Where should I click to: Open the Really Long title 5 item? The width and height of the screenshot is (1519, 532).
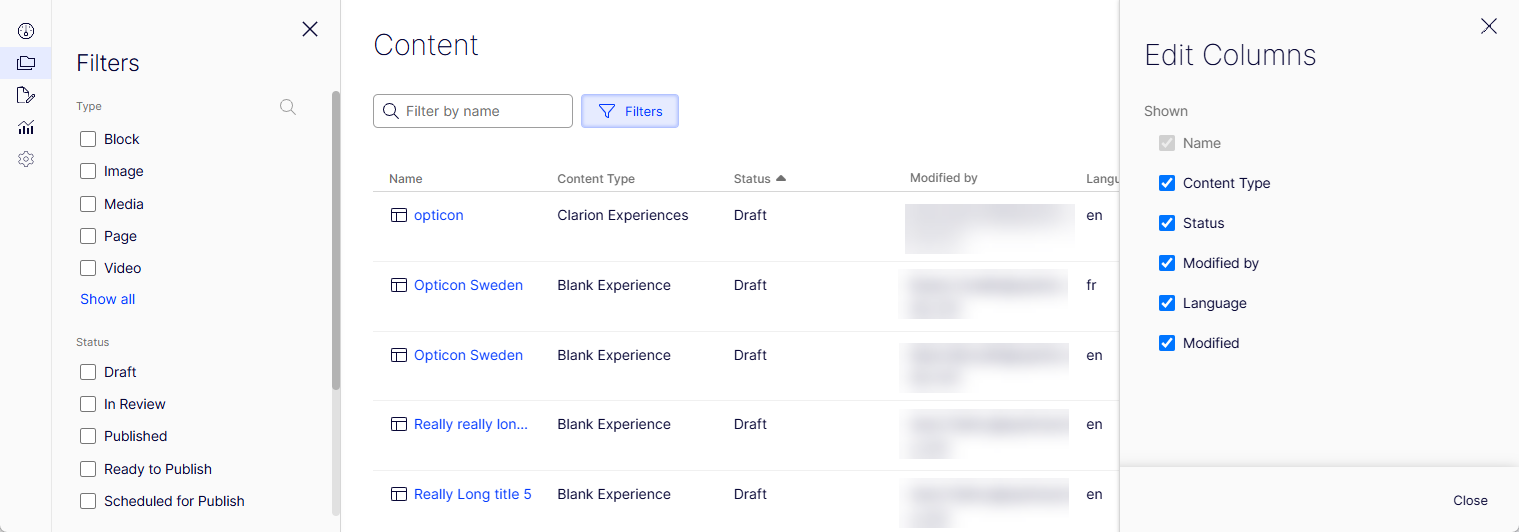472,494
